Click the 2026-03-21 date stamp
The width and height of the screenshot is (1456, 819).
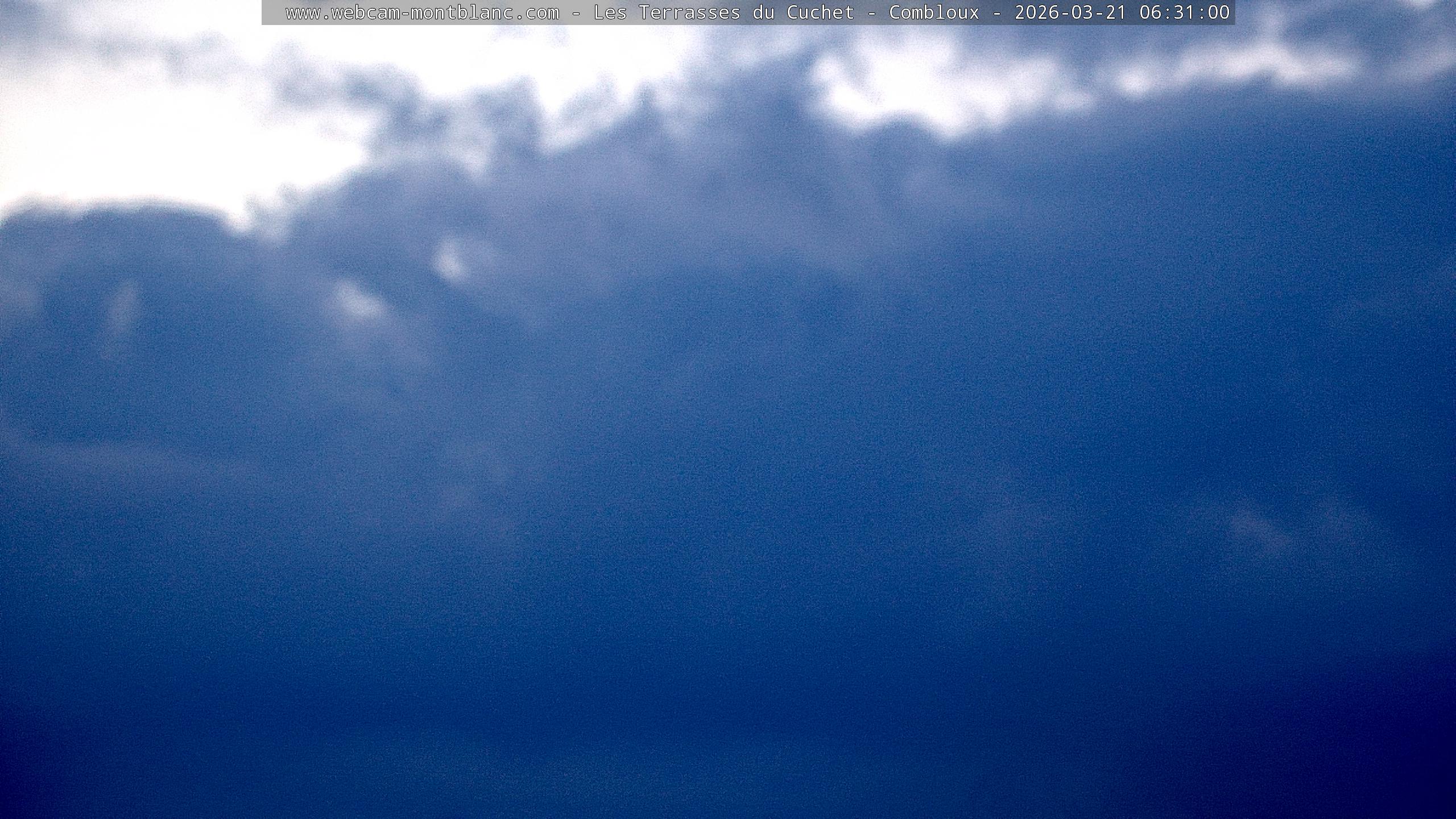tap(1070, 13)
